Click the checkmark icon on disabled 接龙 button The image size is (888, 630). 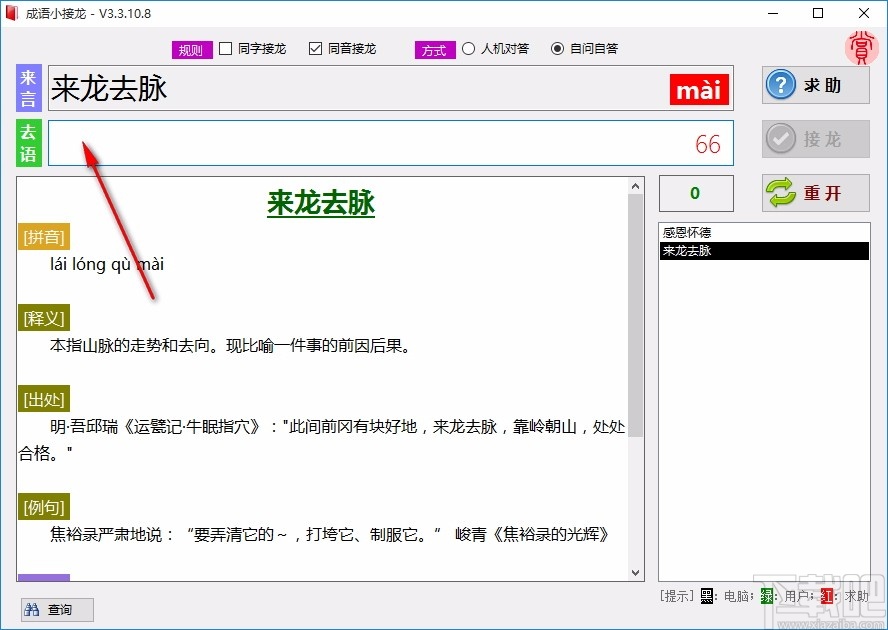pos(783,139)
